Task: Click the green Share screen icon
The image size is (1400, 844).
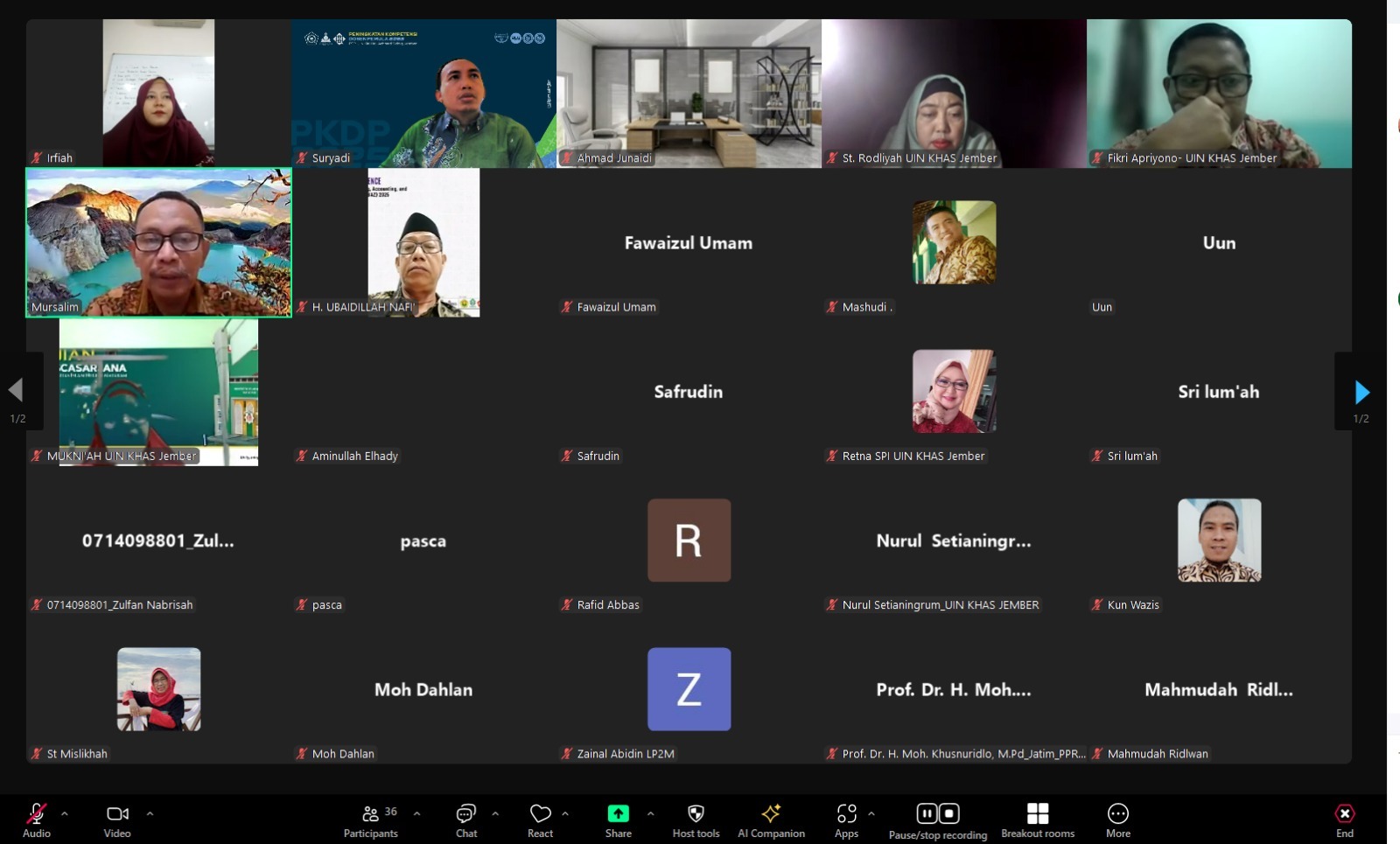Action: pos(618,814)
